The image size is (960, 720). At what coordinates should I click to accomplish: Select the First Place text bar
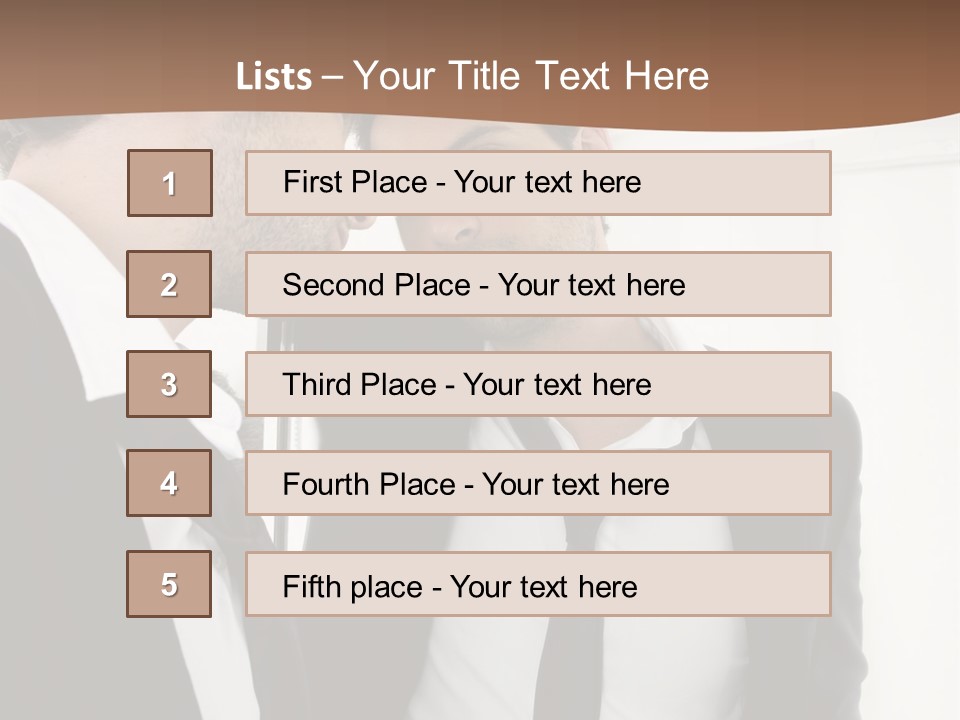(x=538, y=183)
